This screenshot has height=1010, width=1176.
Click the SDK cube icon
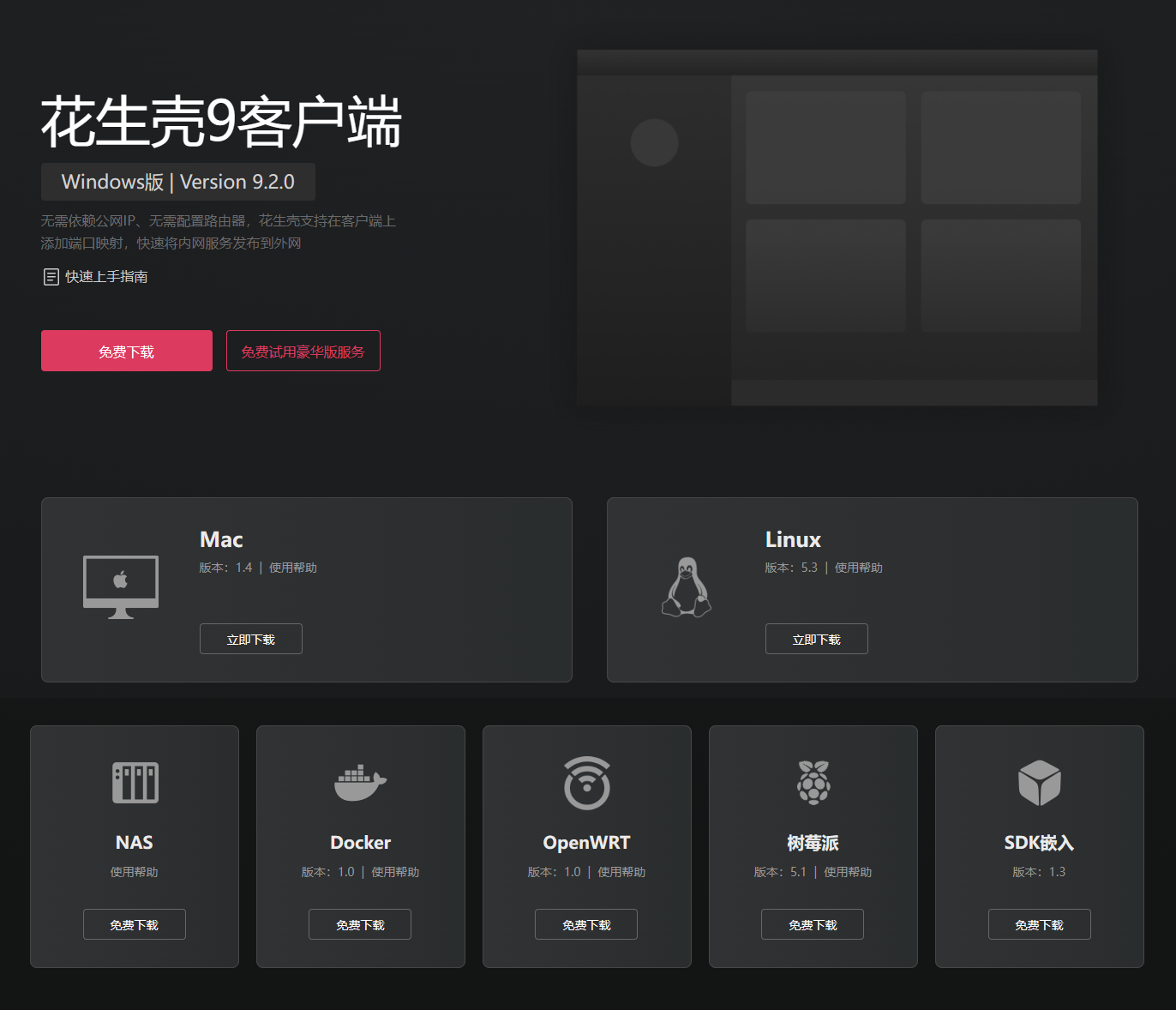click(1040, 783)
